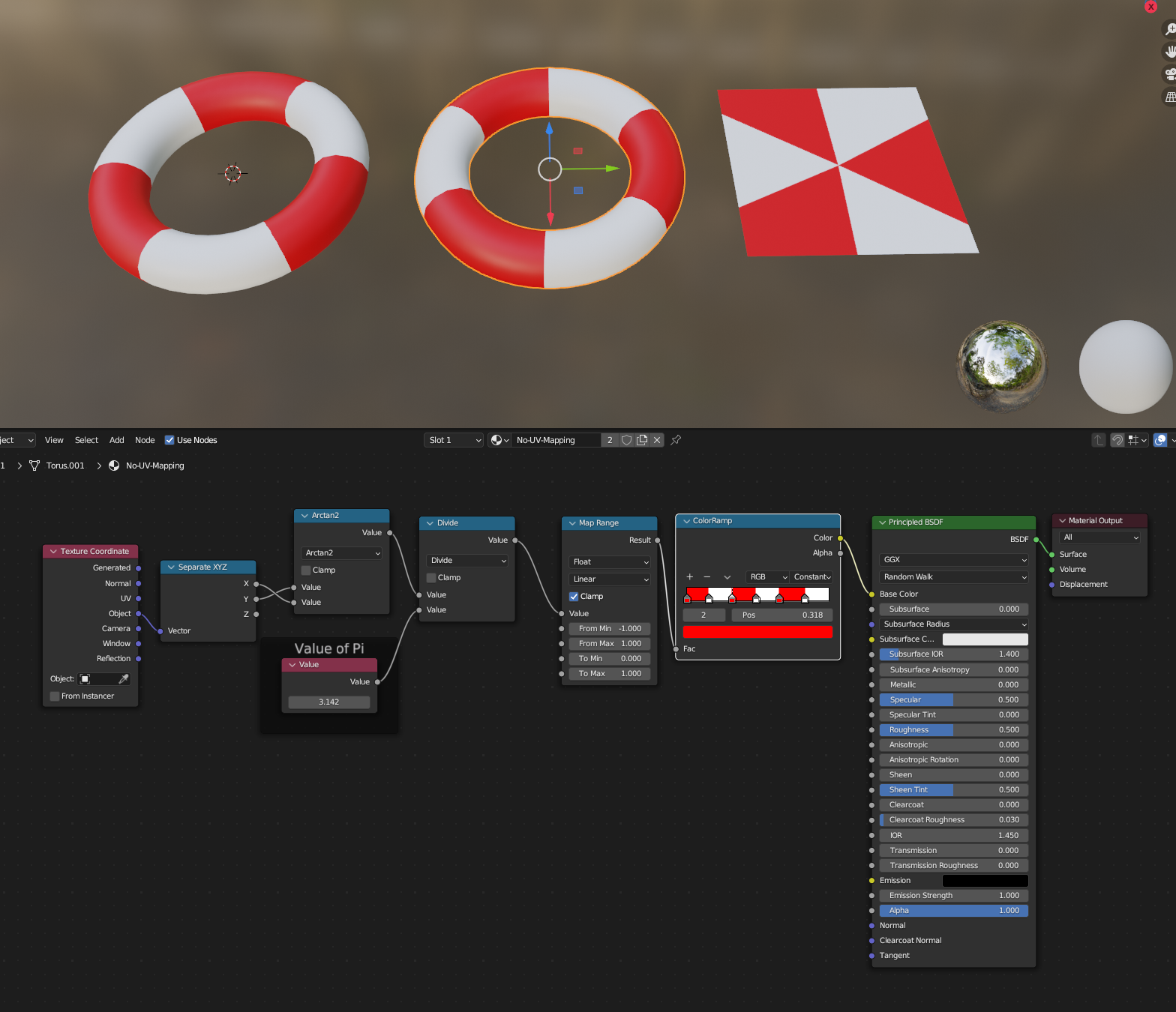This screenshot has height=1012, width=1176.
Task: Toggle camera view gizmo icon
Action: coord(1170,74)
